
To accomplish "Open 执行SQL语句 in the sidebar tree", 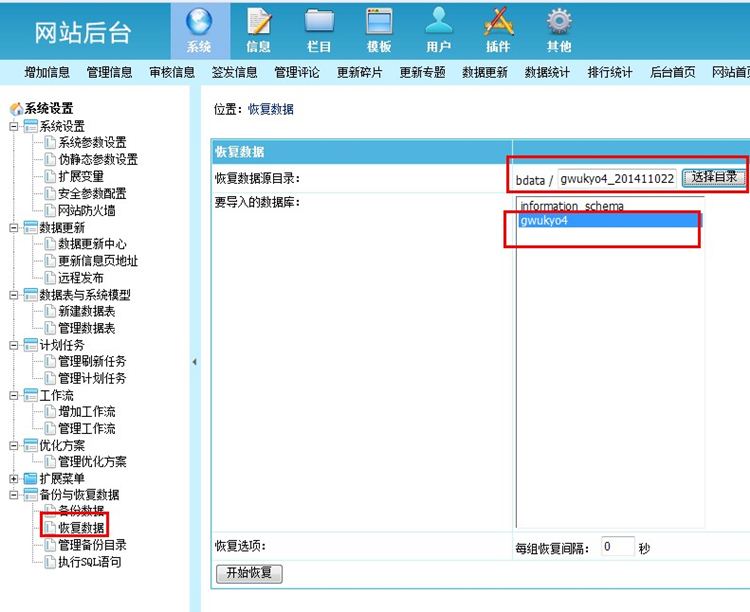I will [89, 562].
